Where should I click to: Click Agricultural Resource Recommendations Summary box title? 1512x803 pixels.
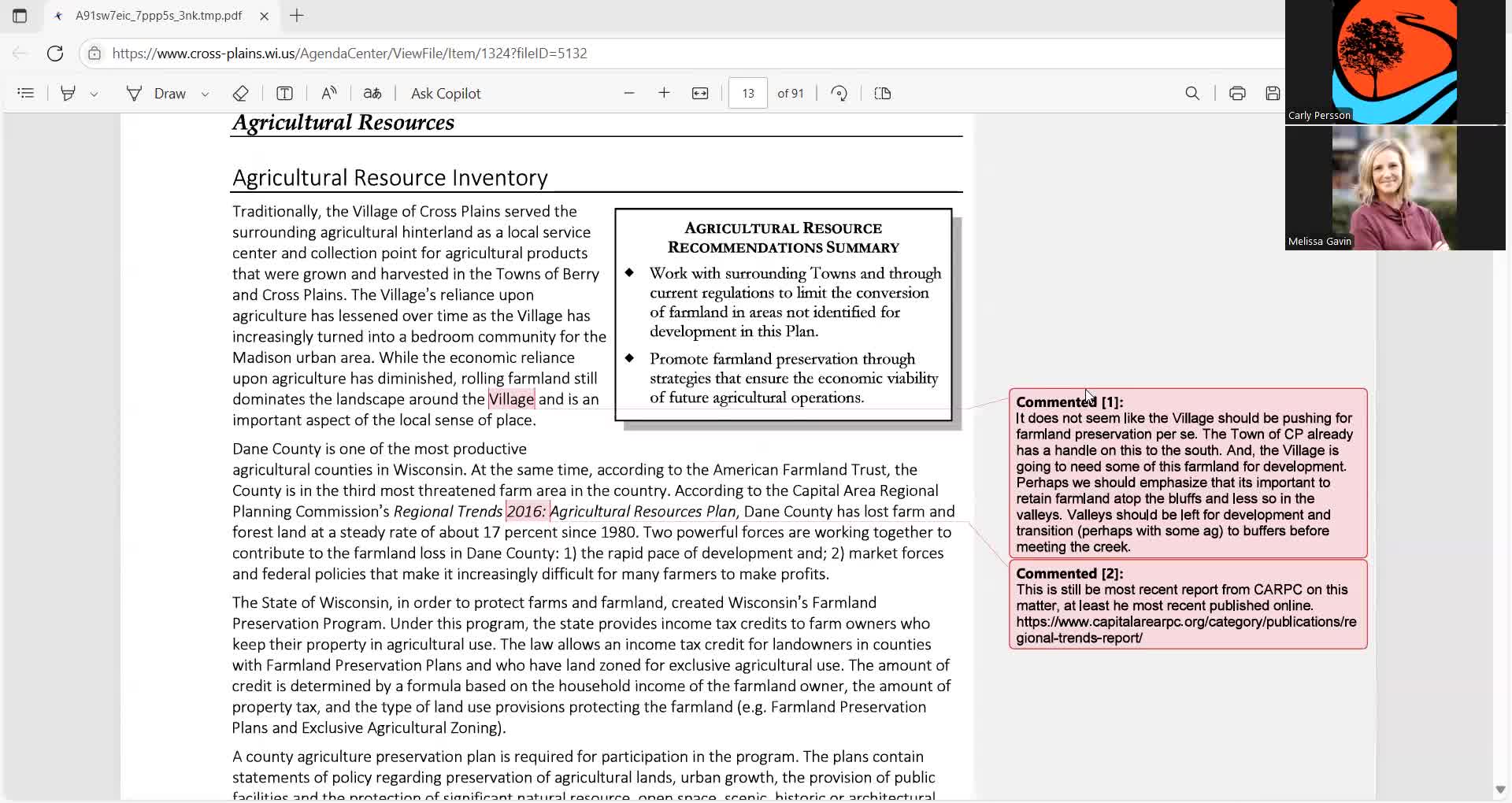[784, 238]
